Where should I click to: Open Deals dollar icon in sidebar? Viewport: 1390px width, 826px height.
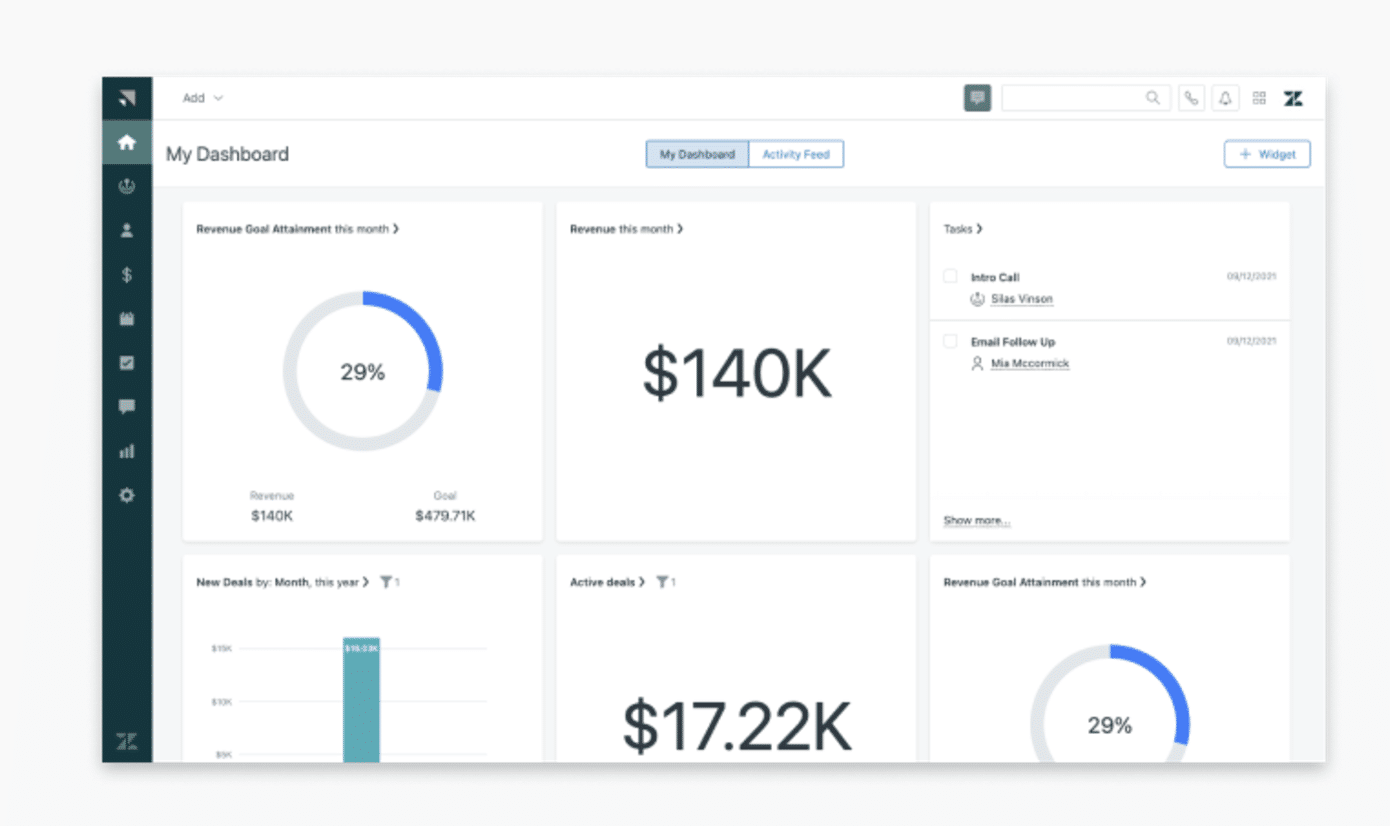[127, 275]
